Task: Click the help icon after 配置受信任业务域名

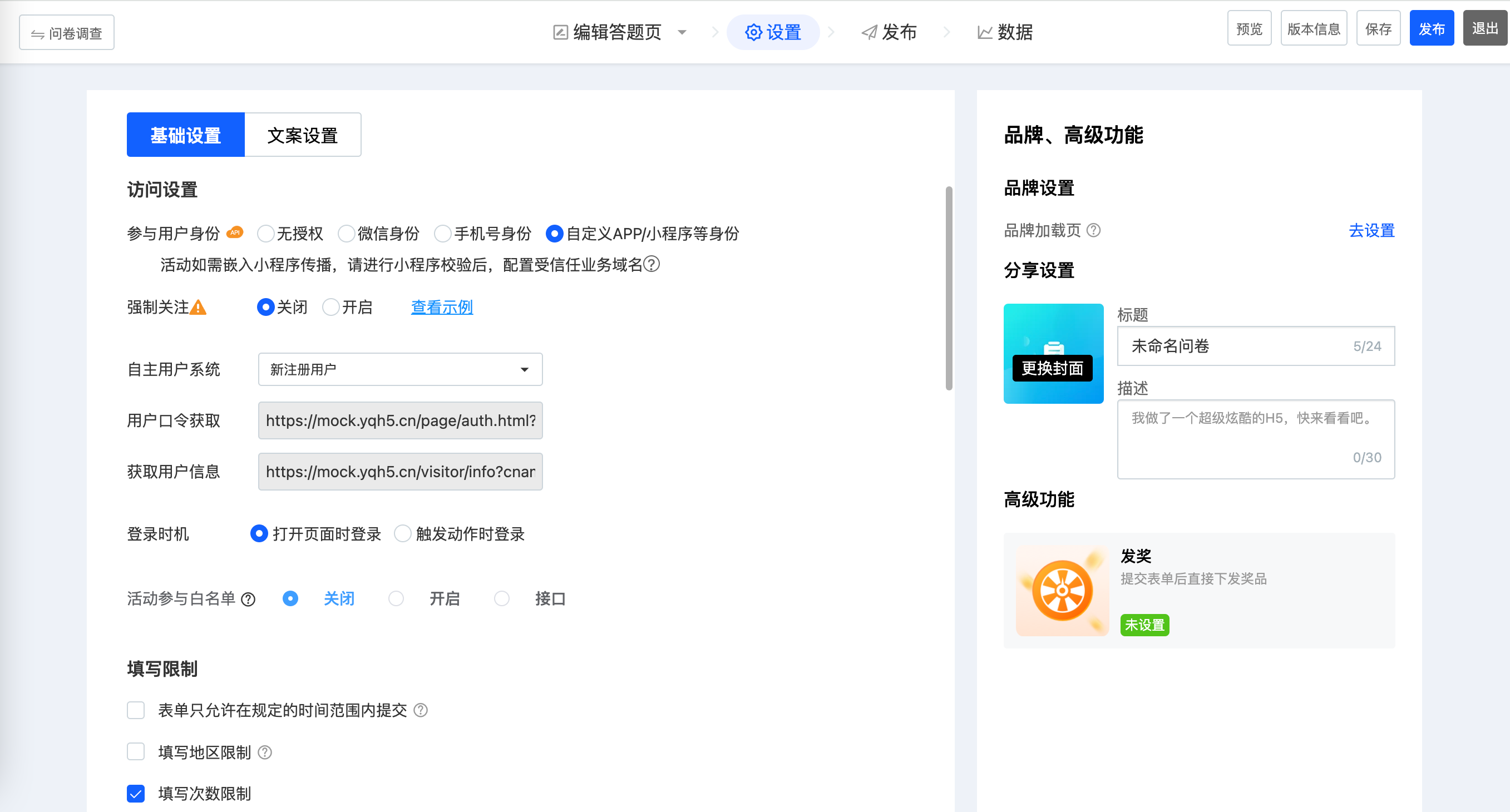Action: click(x=652, y=264)
